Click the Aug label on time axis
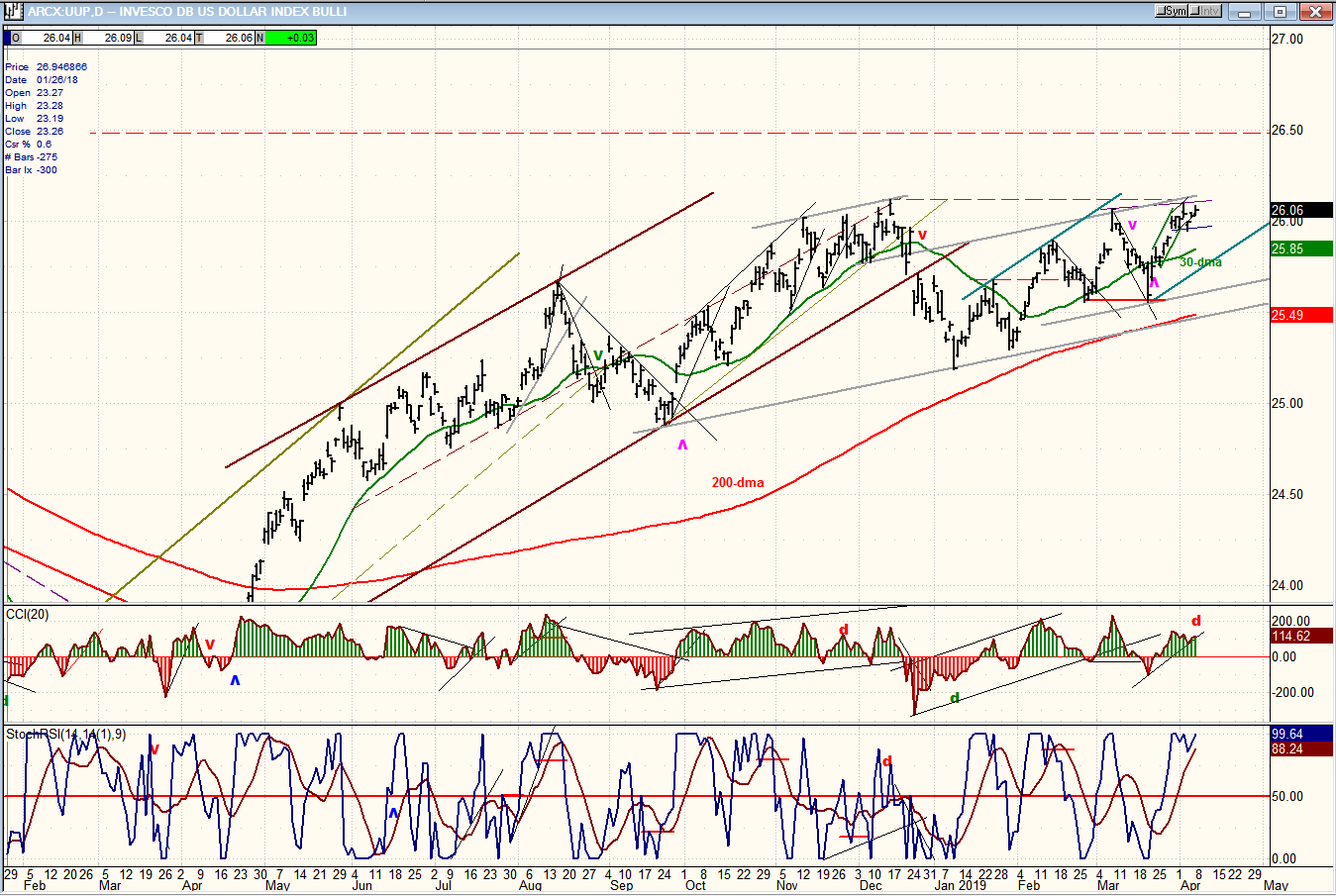 pos(530,885)
